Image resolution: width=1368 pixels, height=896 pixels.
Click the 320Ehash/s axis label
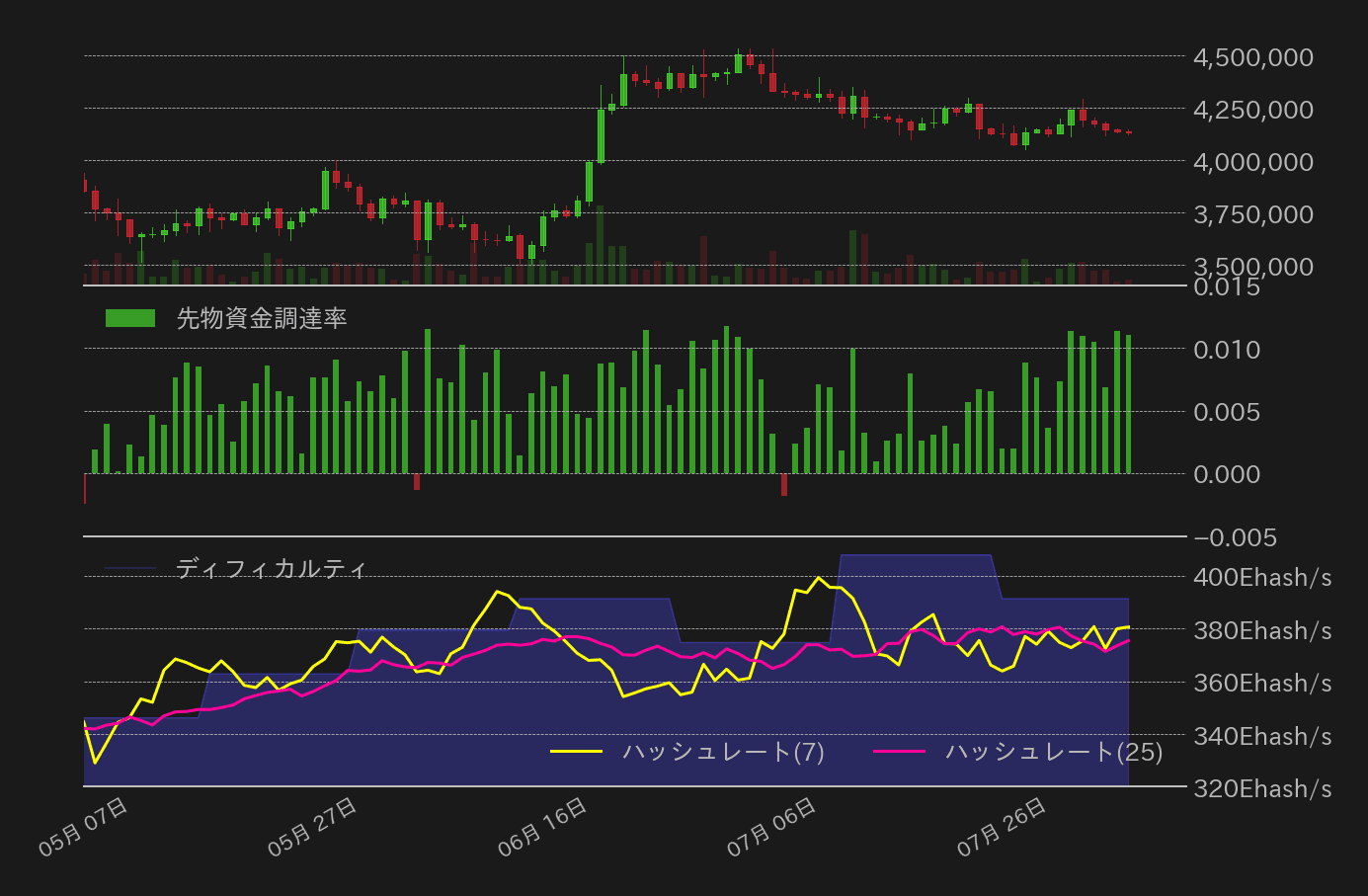click(1262, 788)
